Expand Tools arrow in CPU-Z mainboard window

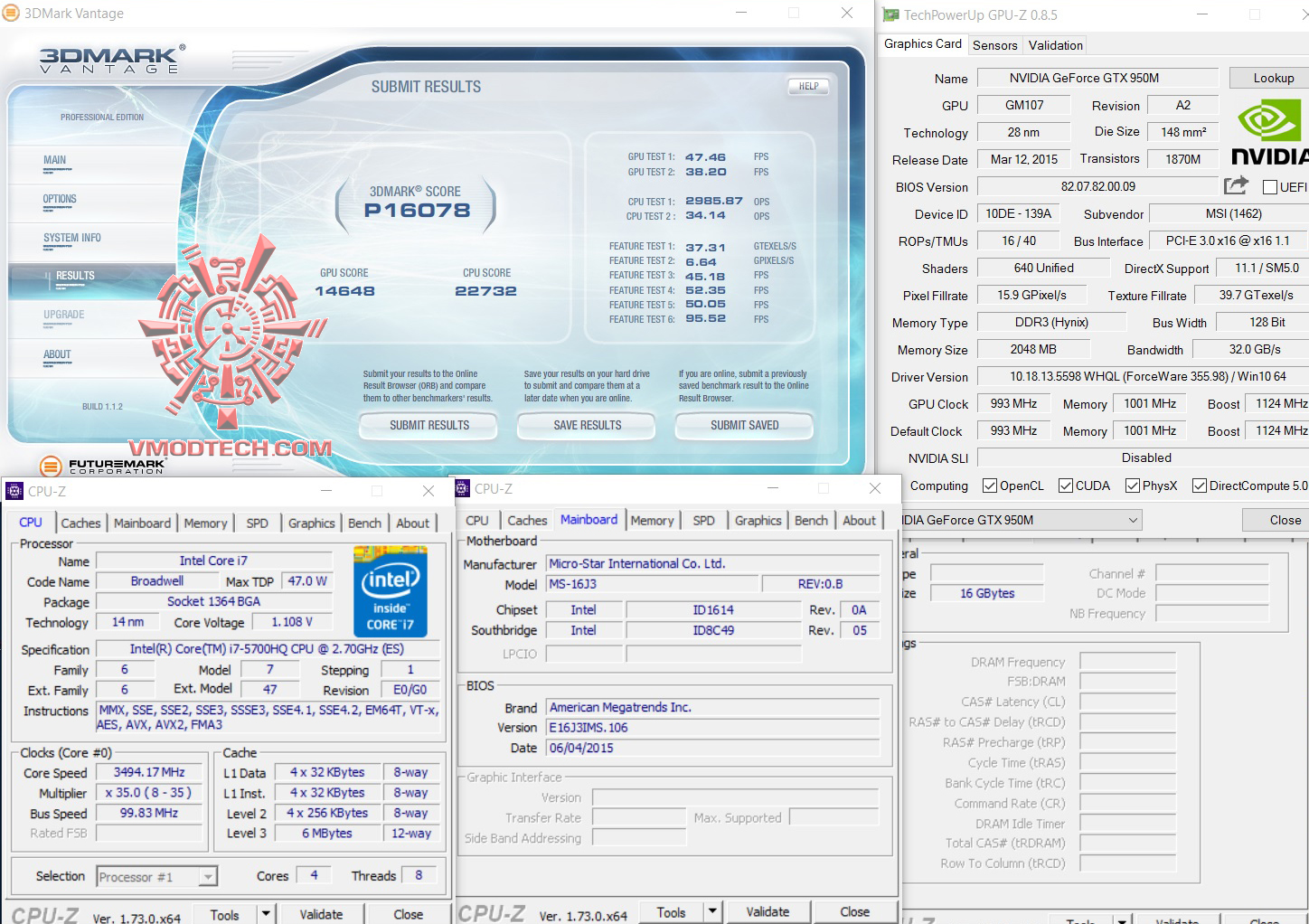(x=712, y=912)
